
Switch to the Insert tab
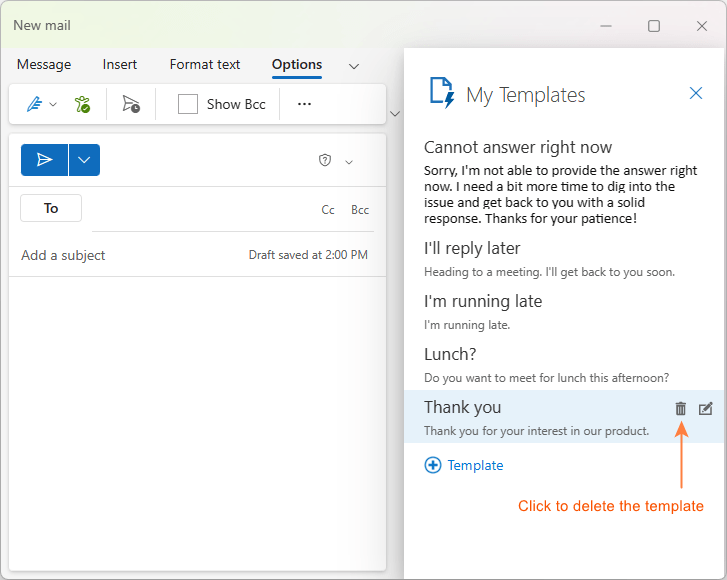click(120, 64)
